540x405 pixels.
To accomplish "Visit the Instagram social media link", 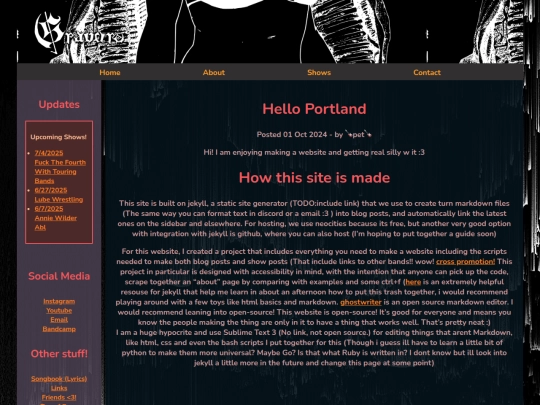I will click(x=59, y=301).
